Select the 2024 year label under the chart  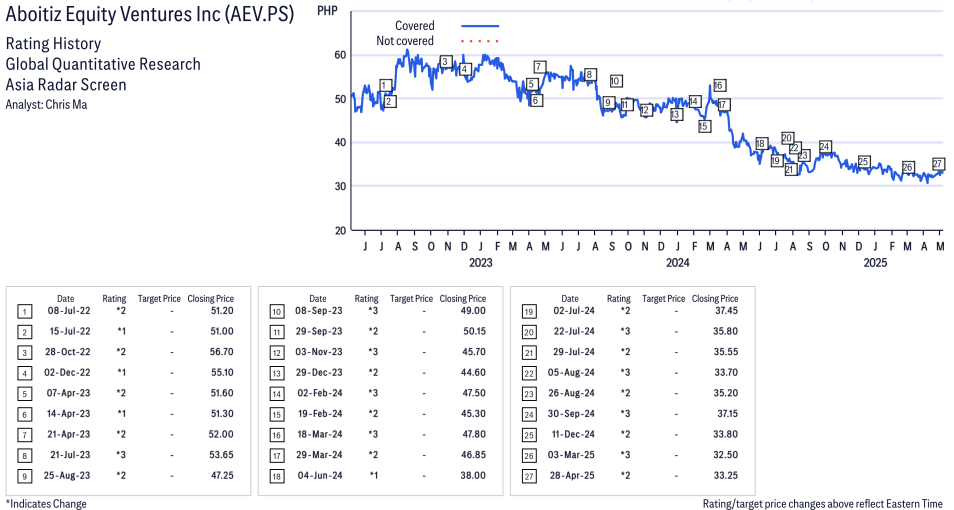pos(678,263)
